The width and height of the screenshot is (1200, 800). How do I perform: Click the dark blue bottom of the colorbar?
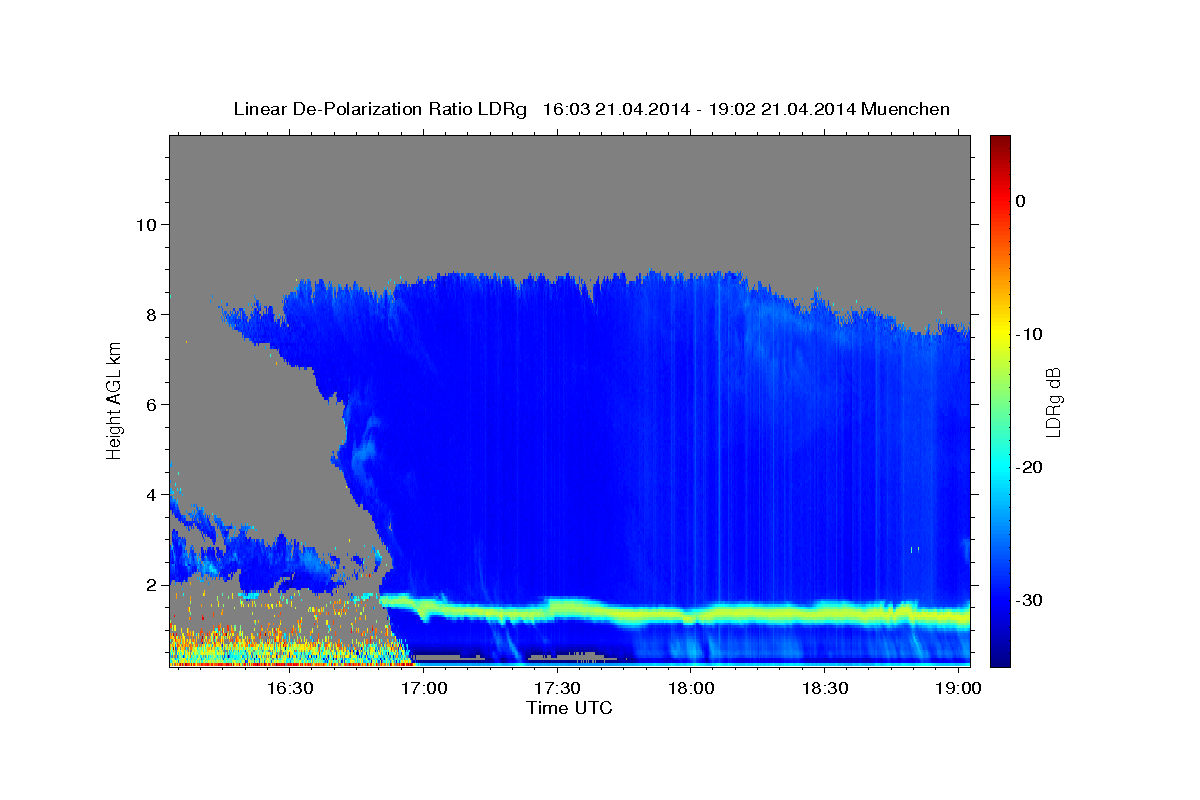click(1000, 655)
